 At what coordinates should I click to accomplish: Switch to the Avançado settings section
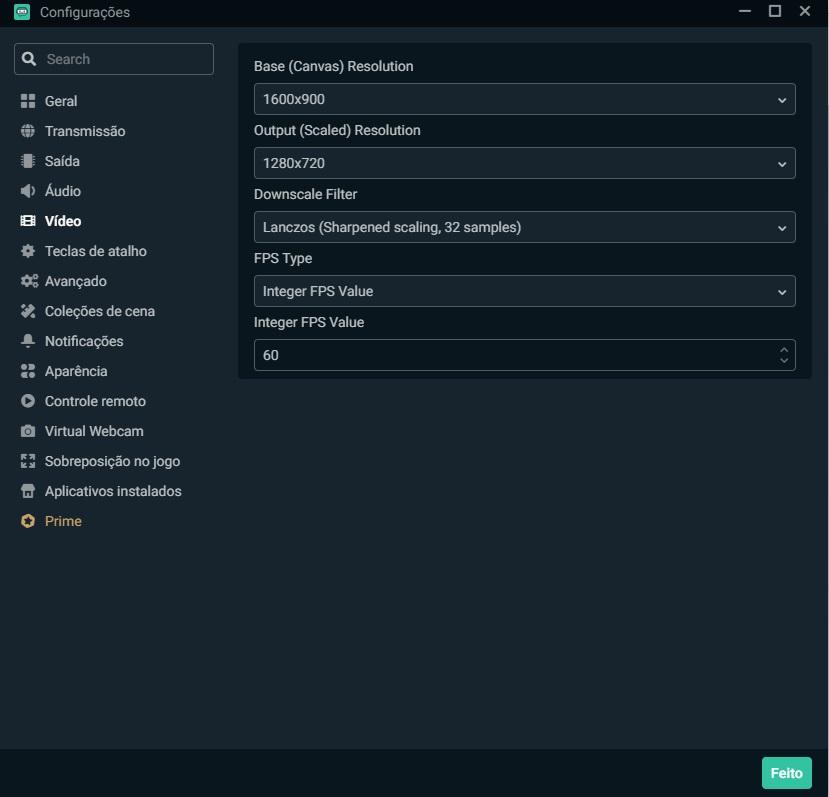[76, 281]
